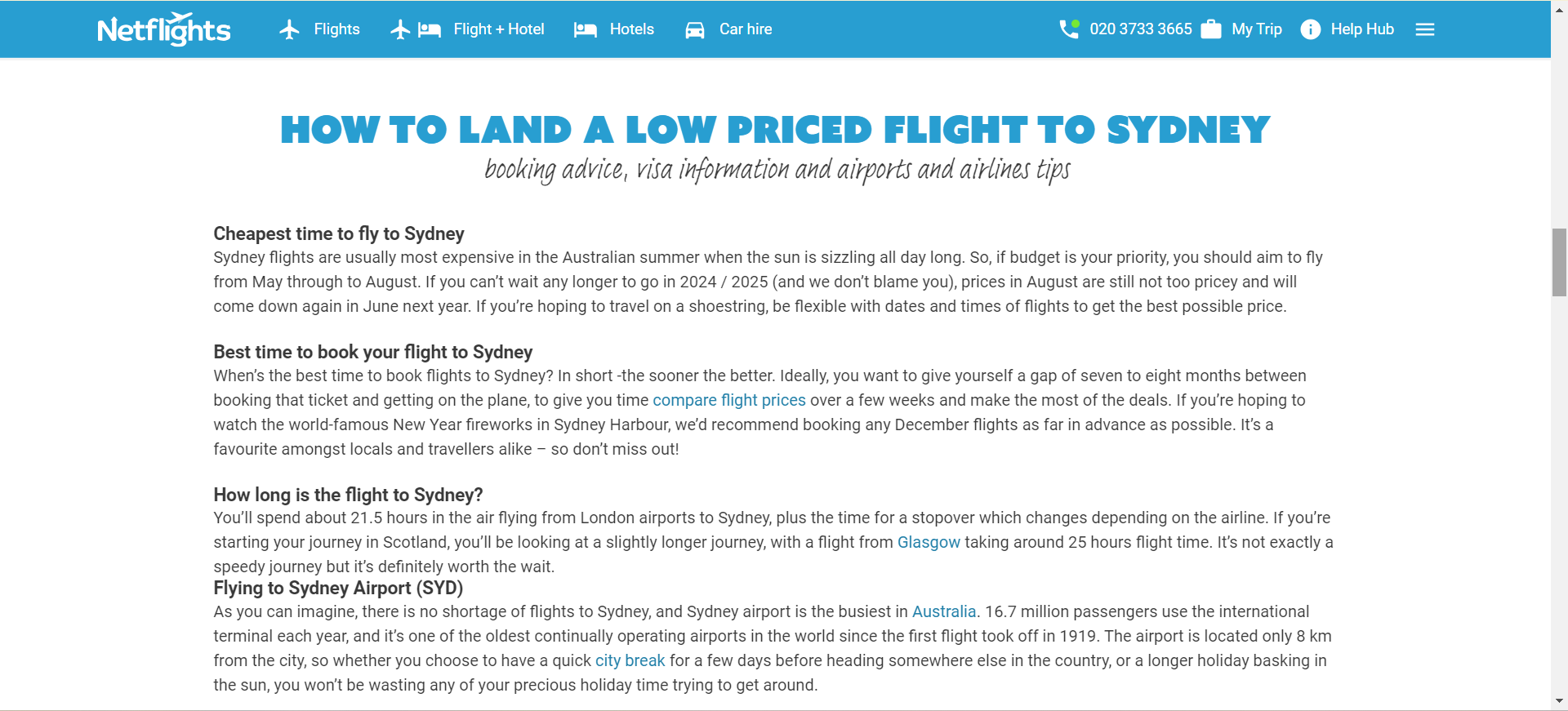Click the car icon beside Car hire
1568x711 pixels.
[694, 30]
